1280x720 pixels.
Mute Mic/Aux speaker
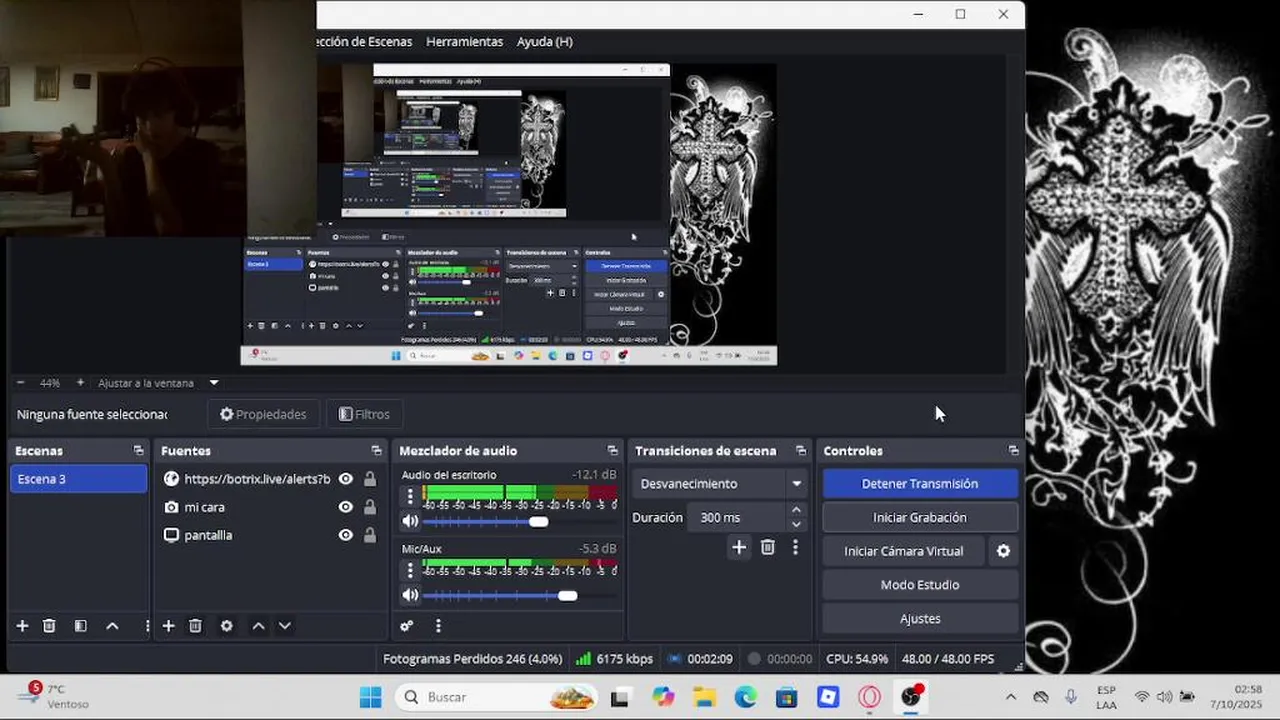[x=410, y=595]
